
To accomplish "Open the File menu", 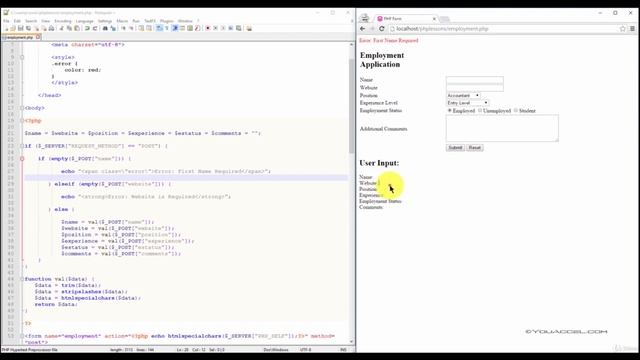I will click(6, 21).
